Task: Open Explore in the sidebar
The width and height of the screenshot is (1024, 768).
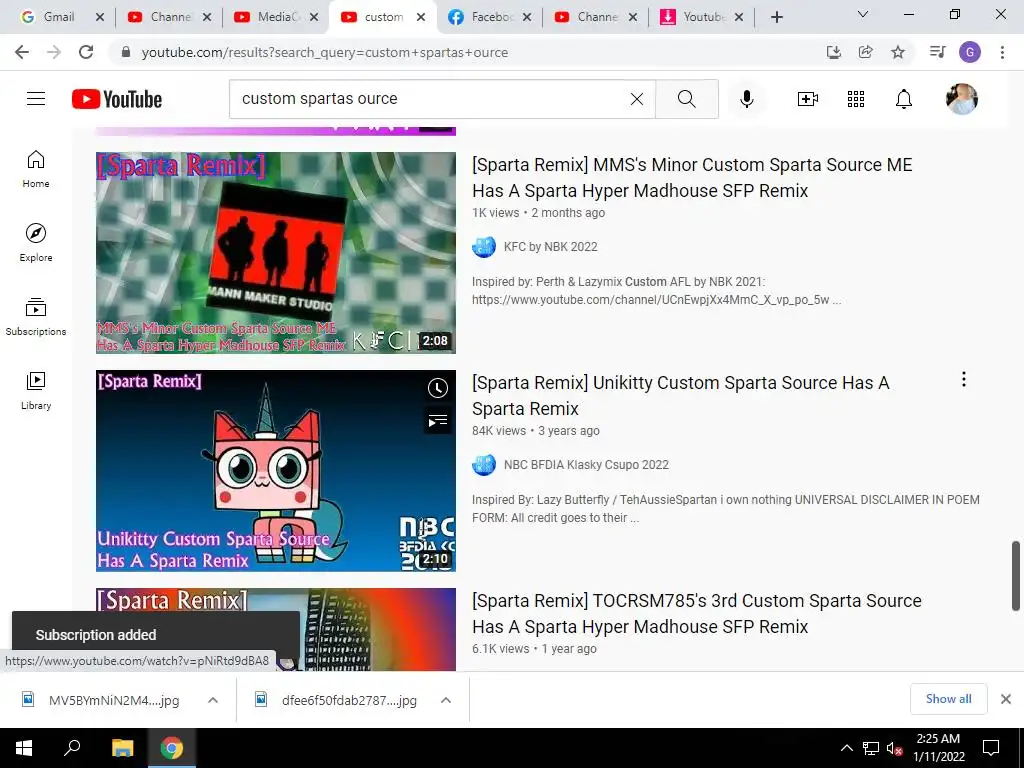Action: pos(36,243)
